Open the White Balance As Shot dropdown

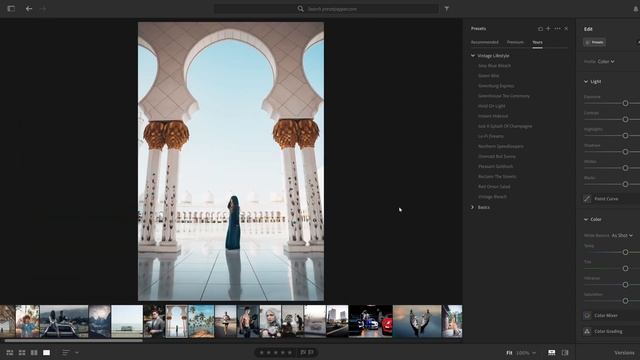622,236
